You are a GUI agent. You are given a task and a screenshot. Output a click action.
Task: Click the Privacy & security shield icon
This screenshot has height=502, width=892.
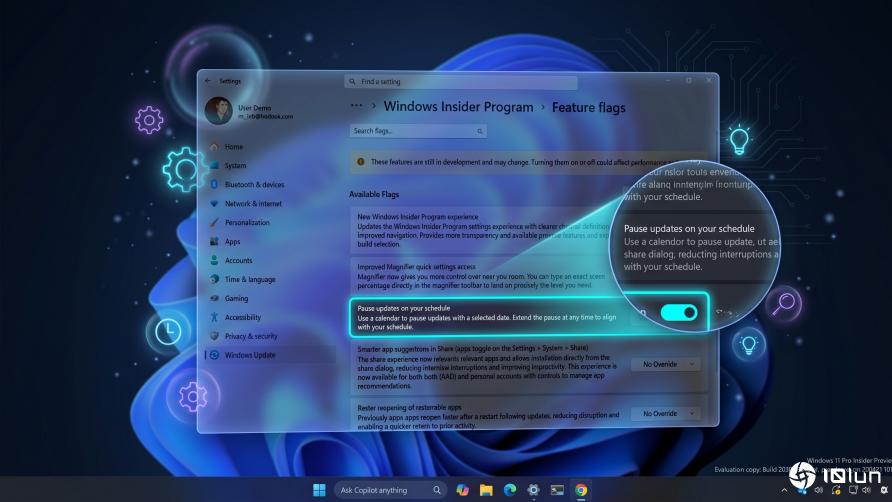(x=214, y=336)
